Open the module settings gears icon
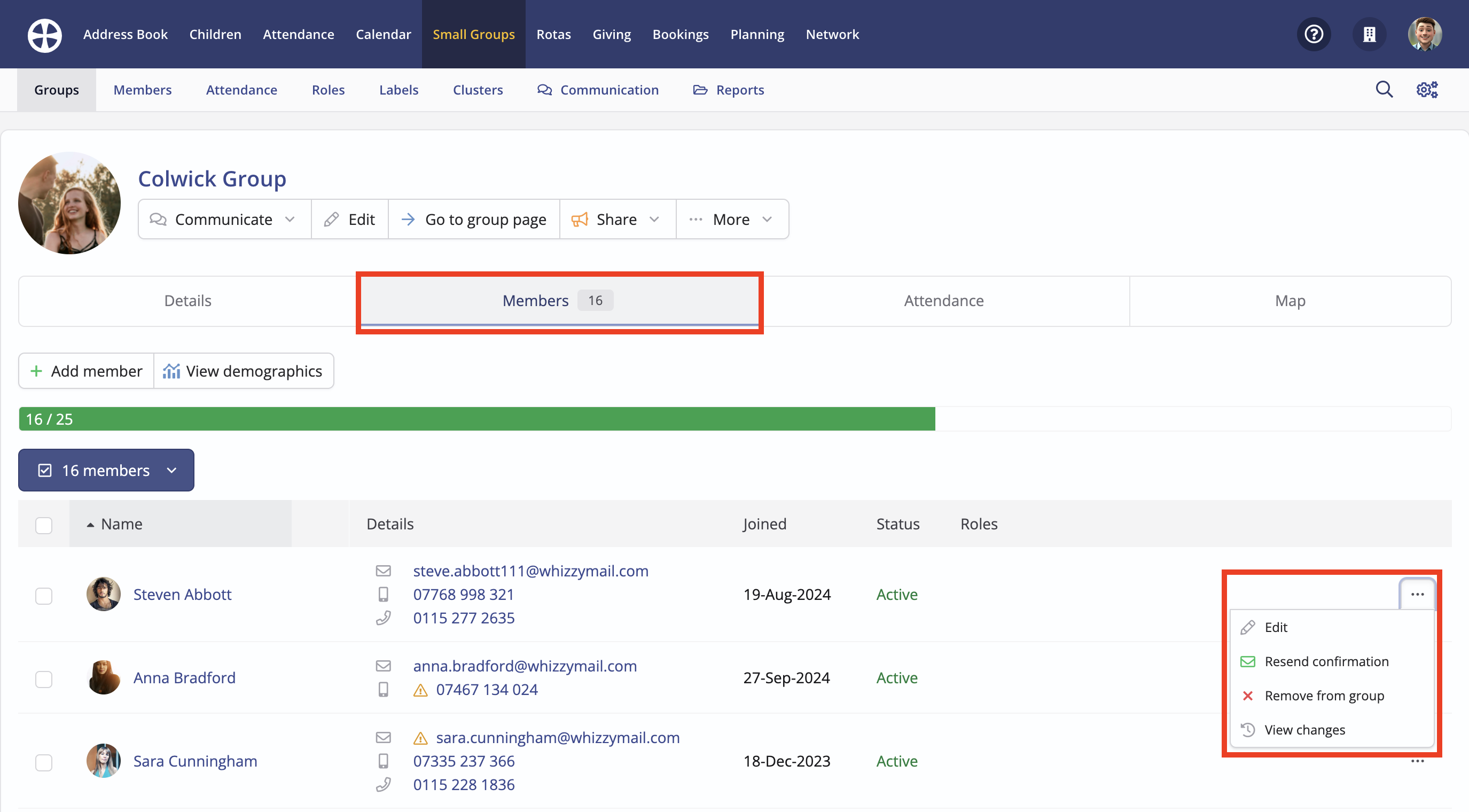 1427,90
